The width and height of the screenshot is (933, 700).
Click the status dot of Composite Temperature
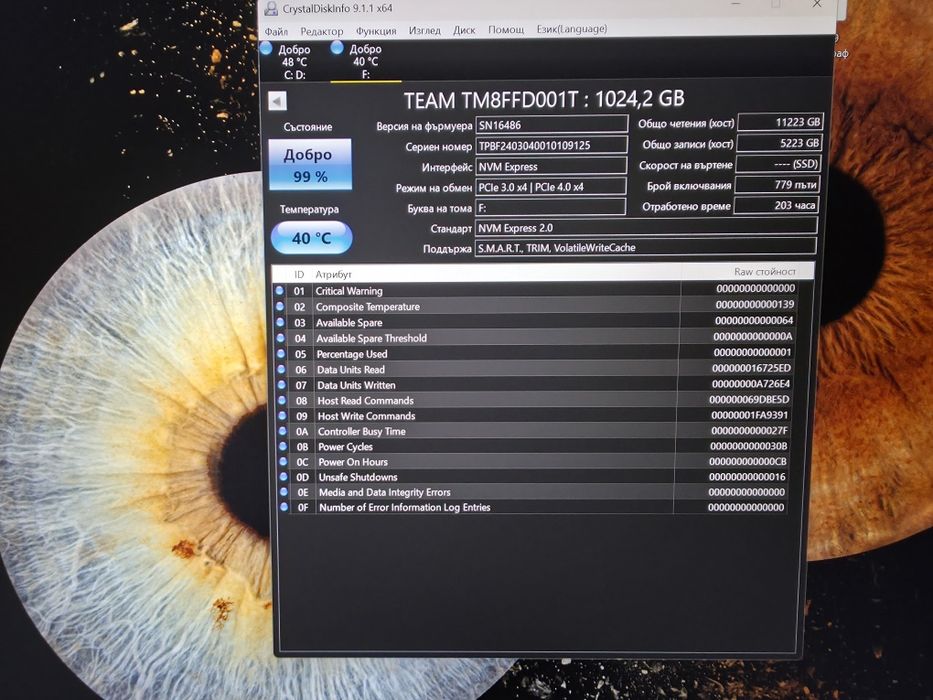[280, 306]
